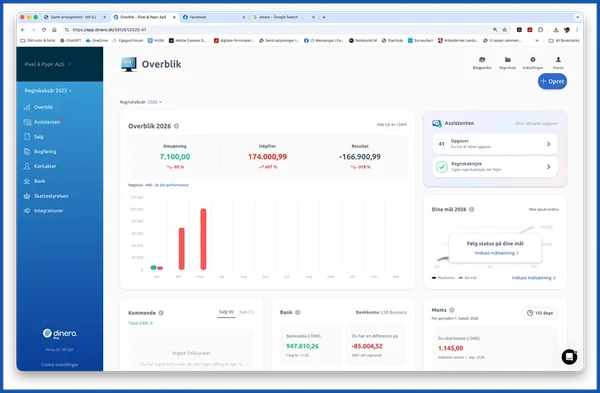
Task: Switch to dinero Google Search tab
Action: pyautogui.click(x=284, y=17)
